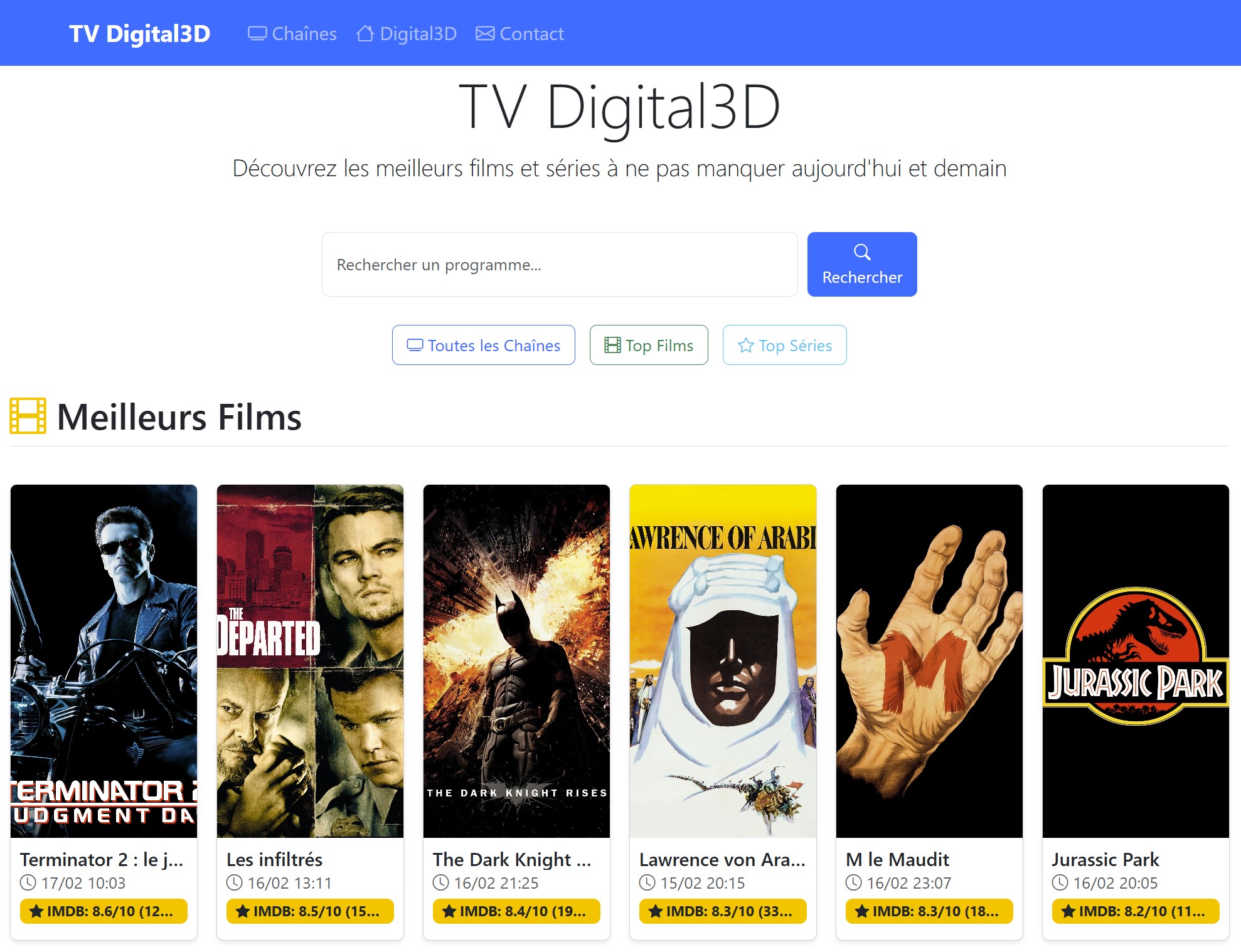The height and width of the screenshot is (952, 1241).
Task: Click the star icon in Top Séries
Action: click(x=745, y=345)
